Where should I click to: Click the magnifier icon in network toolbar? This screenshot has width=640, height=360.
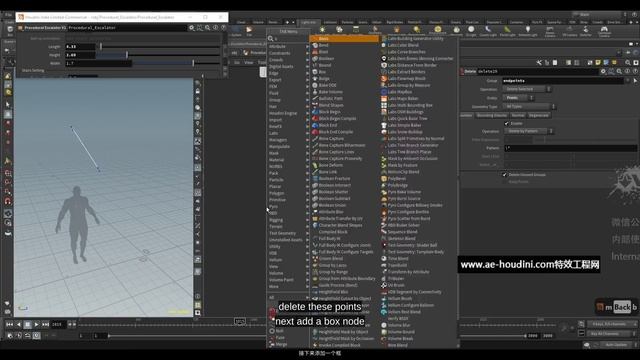(628, 63)
